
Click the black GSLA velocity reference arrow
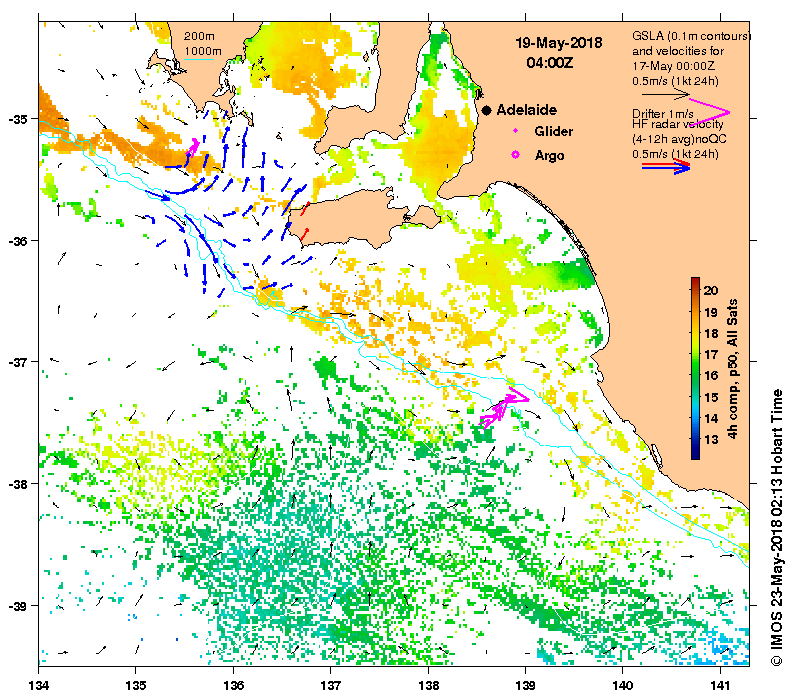click(x=665, y=94)
